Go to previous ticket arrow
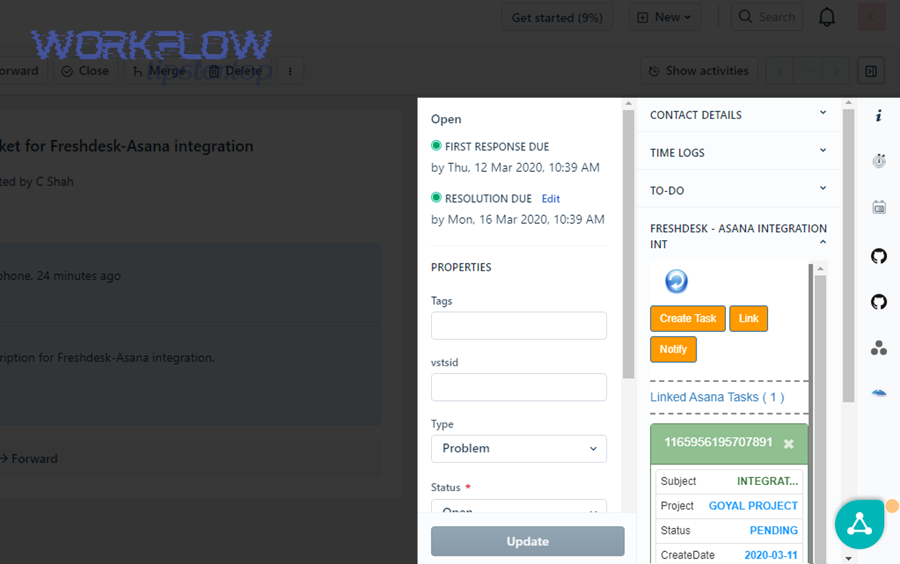Screen dimensions: 900x564 point(780,71)
